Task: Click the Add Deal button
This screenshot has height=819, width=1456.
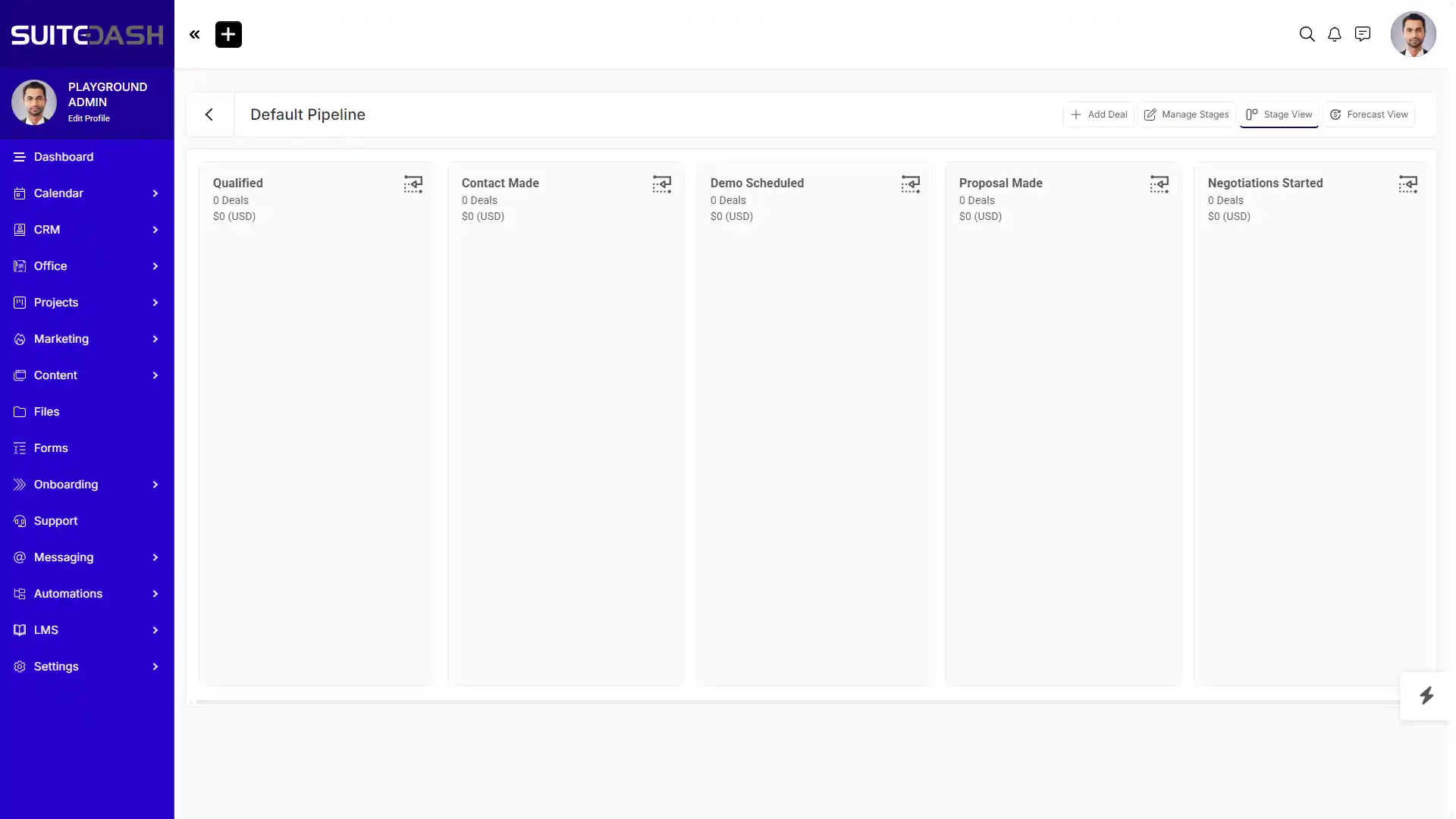Action: (x=1099, y=115)
